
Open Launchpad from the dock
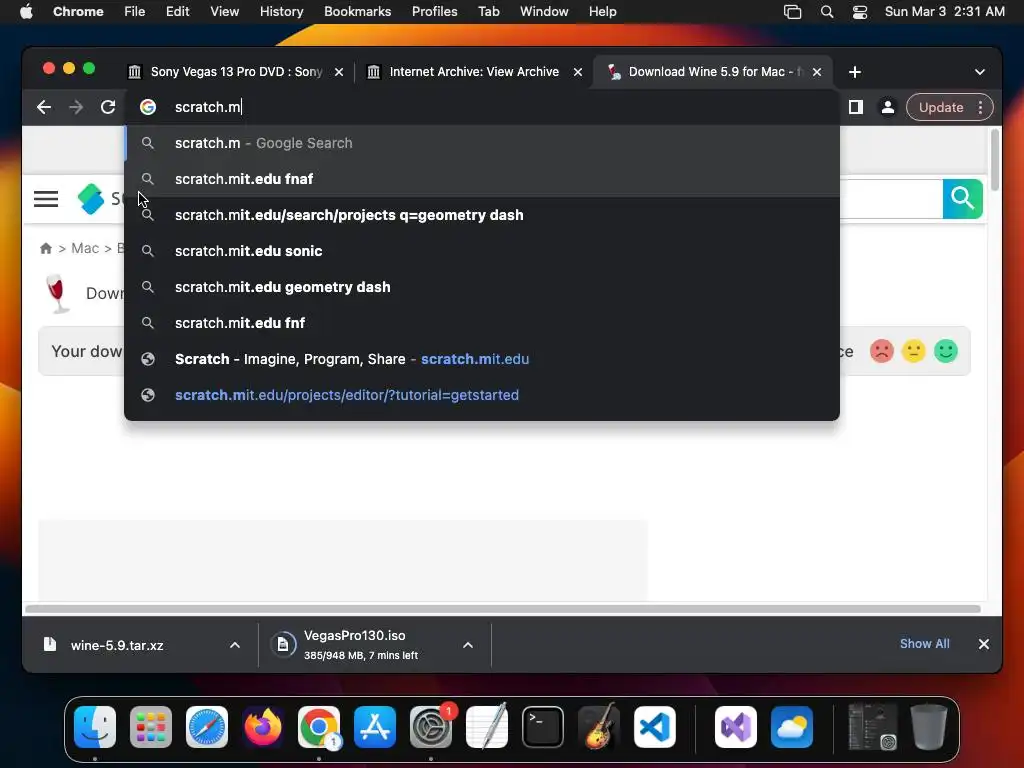[x=151, y=727]
